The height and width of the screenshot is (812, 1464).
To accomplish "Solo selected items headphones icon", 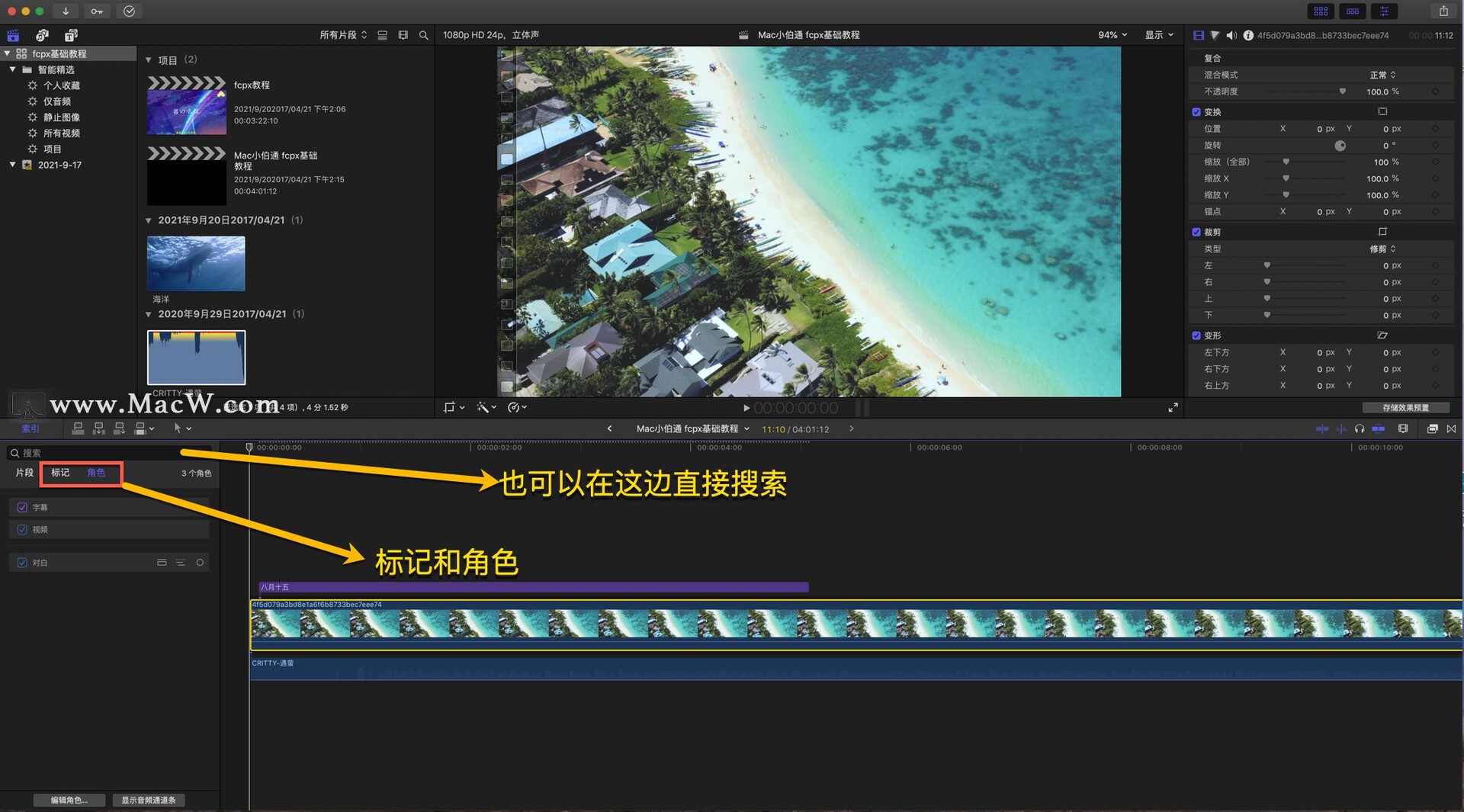I will 1360,429.
